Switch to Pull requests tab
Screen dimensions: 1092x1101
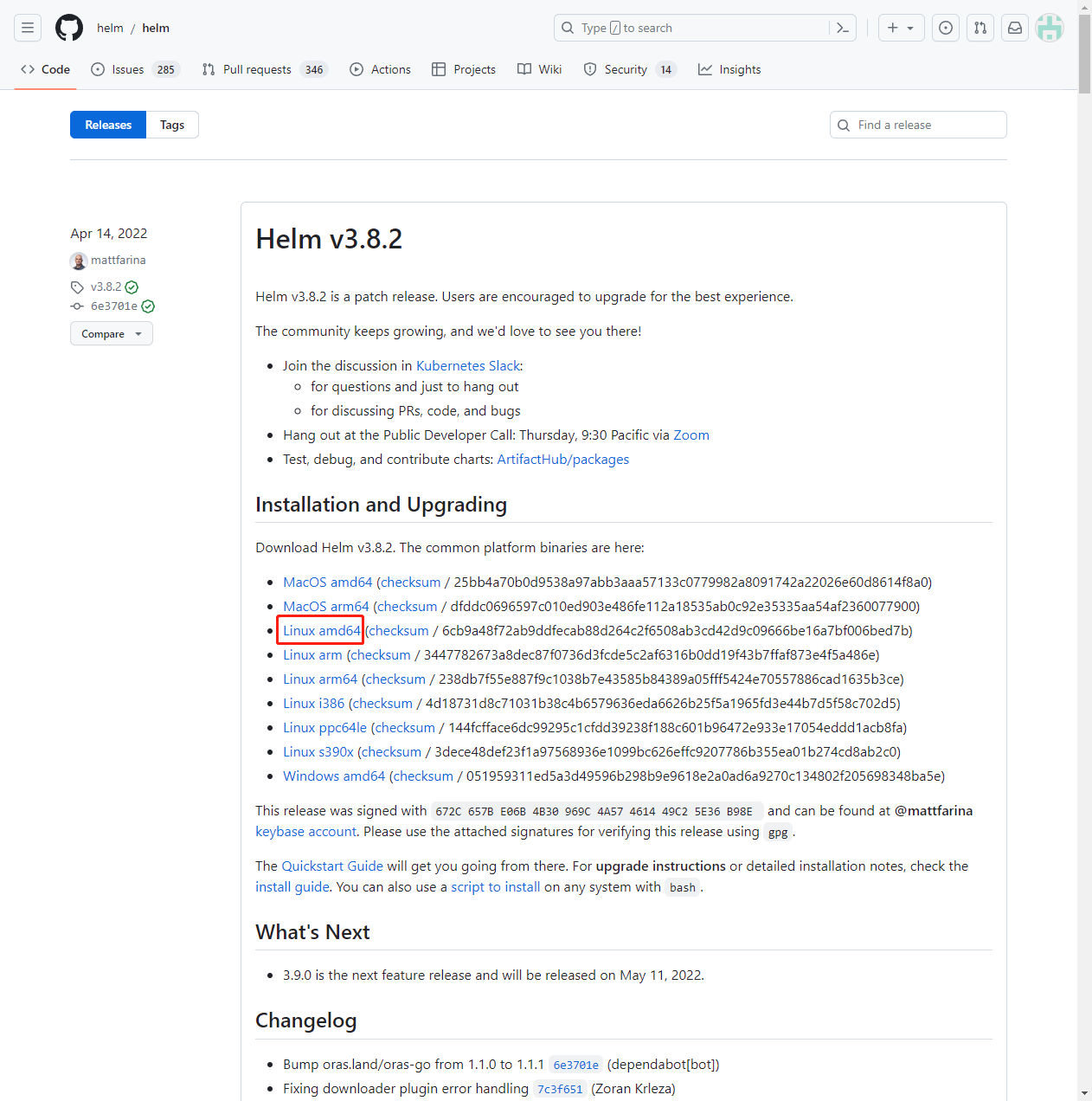pyautogui.click(x=265, y=69)
